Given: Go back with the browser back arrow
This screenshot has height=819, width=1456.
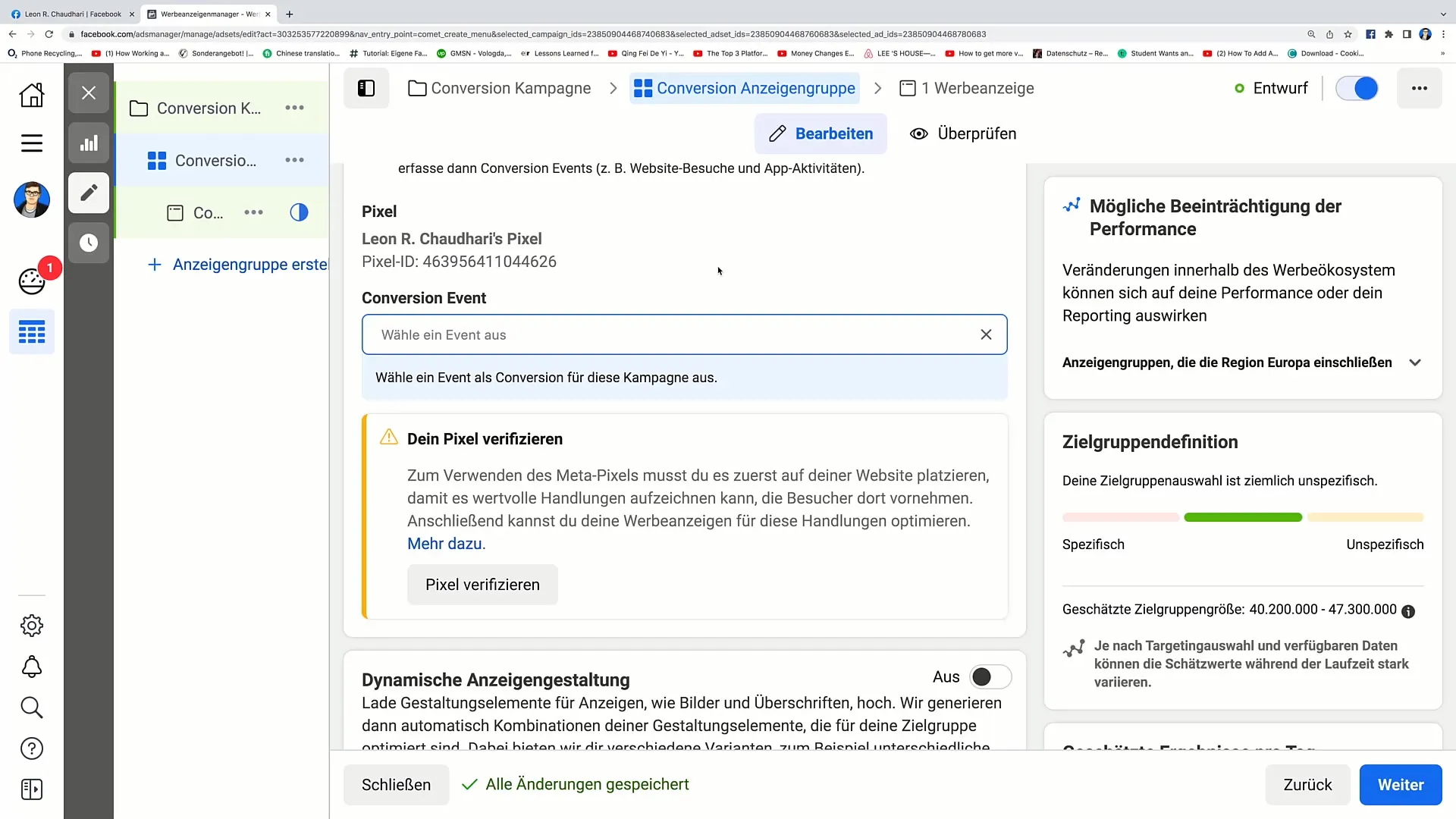Looking at the screenshot, I should 12,34.
